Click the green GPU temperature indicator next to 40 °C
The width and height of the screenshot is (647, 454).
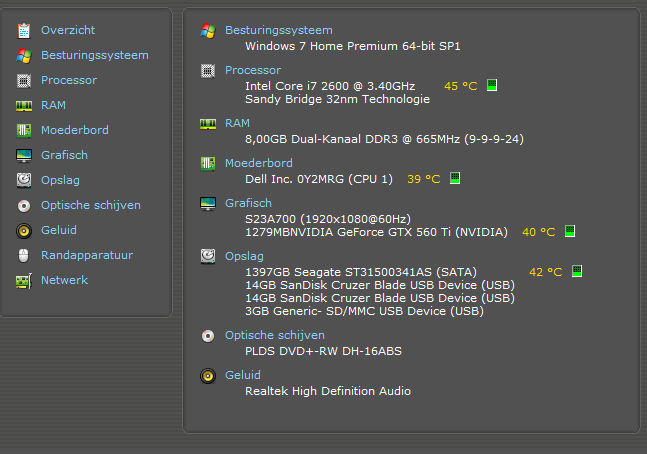[x=570, y=231]
